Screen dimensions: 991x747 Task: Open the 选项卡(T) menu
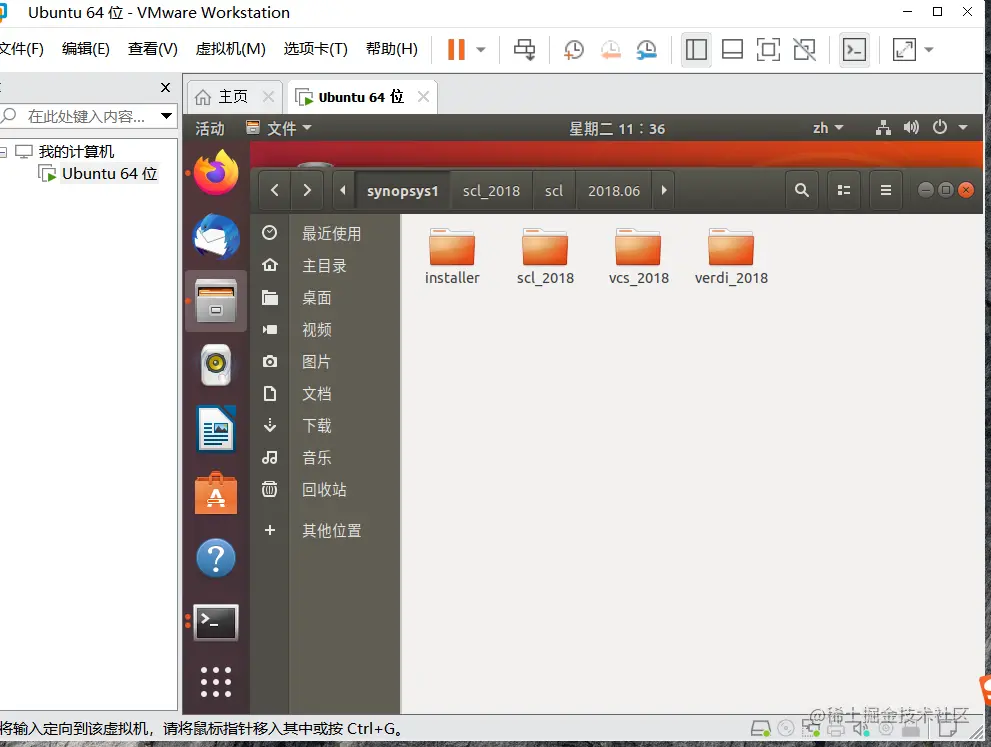tap(315, 49)
